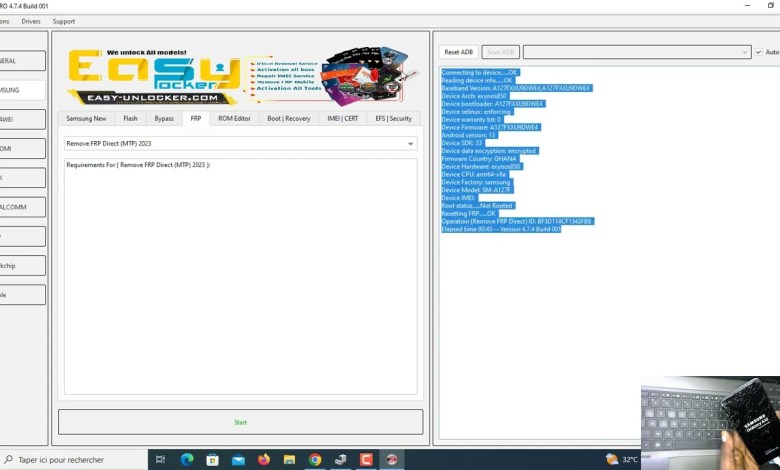Click the 'Reading device info.....OK' log line

(x=477, y=80)
